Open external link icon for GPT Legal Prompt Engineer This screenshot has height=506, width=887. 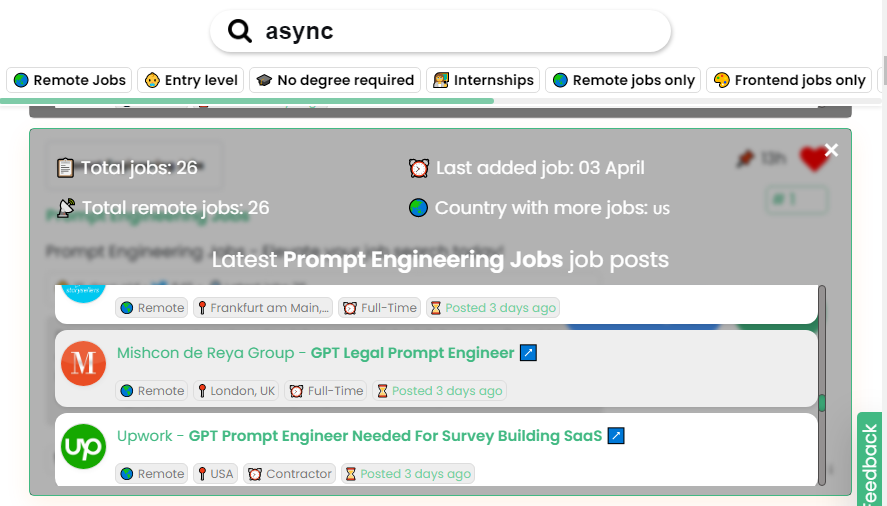click(529, 353)
